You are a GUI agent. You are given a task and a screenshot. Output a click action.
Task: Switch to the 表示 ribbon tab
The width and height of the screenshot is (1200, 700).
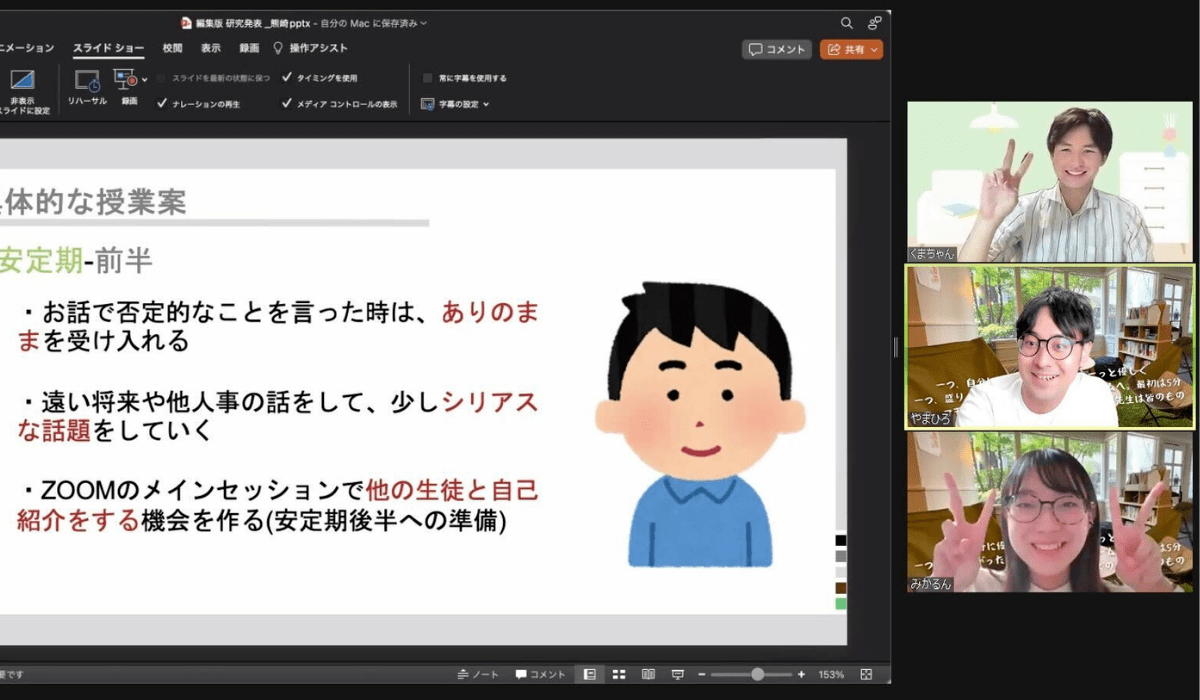pos(210,48)
